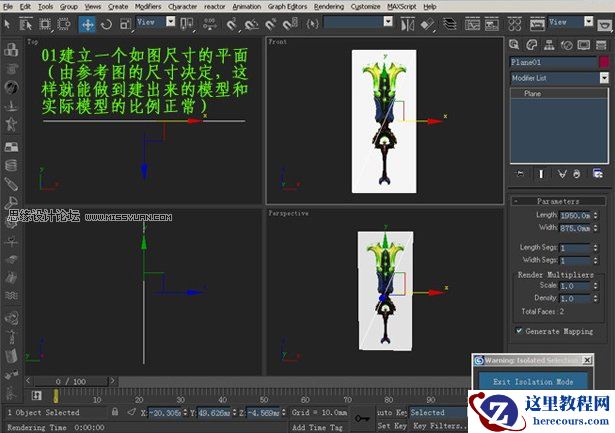Open the Selected key filter dropdown
This screenshot has width=615, height=433.
pos(439,412)
